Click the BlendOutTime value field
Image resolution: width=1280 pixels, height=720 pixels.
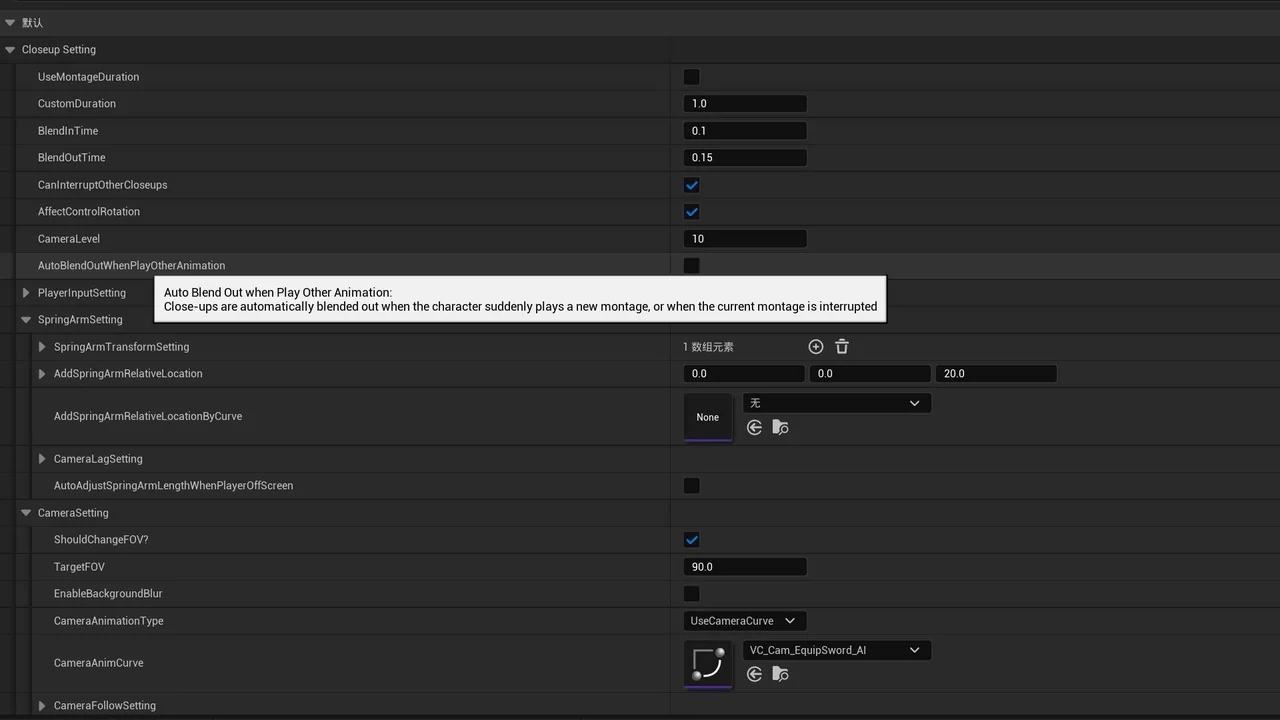click(745, 158)
